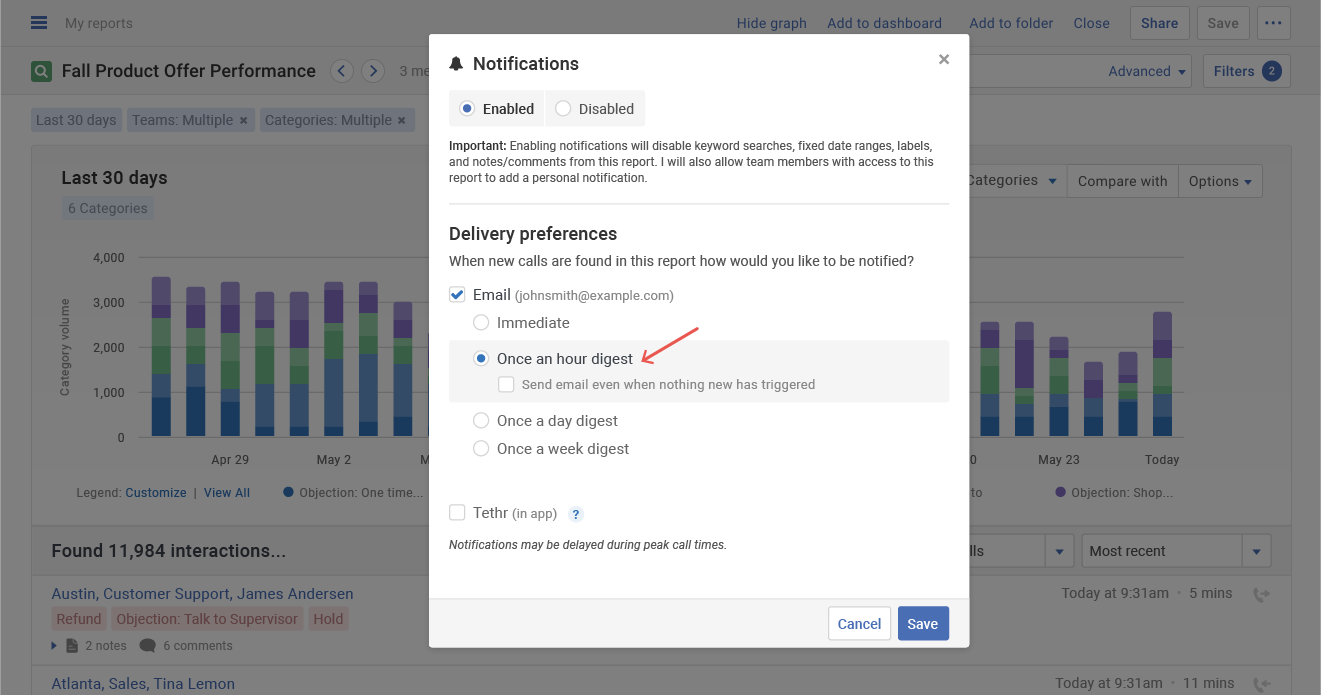Click the more options (...) icon top right

click(x=1274, y=22)
